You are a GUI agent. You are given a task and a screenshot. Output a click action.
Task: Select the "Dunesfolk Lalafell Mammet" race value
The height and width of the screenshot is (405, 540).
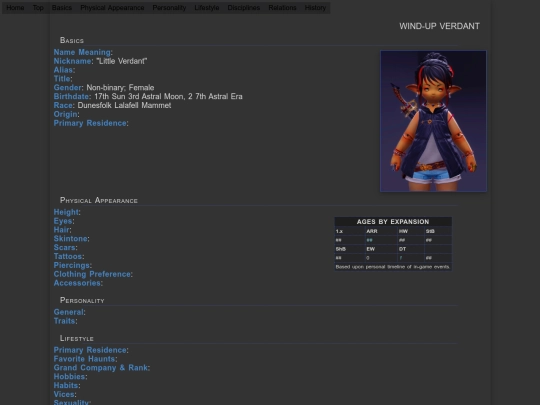click(x=124, y=105)
